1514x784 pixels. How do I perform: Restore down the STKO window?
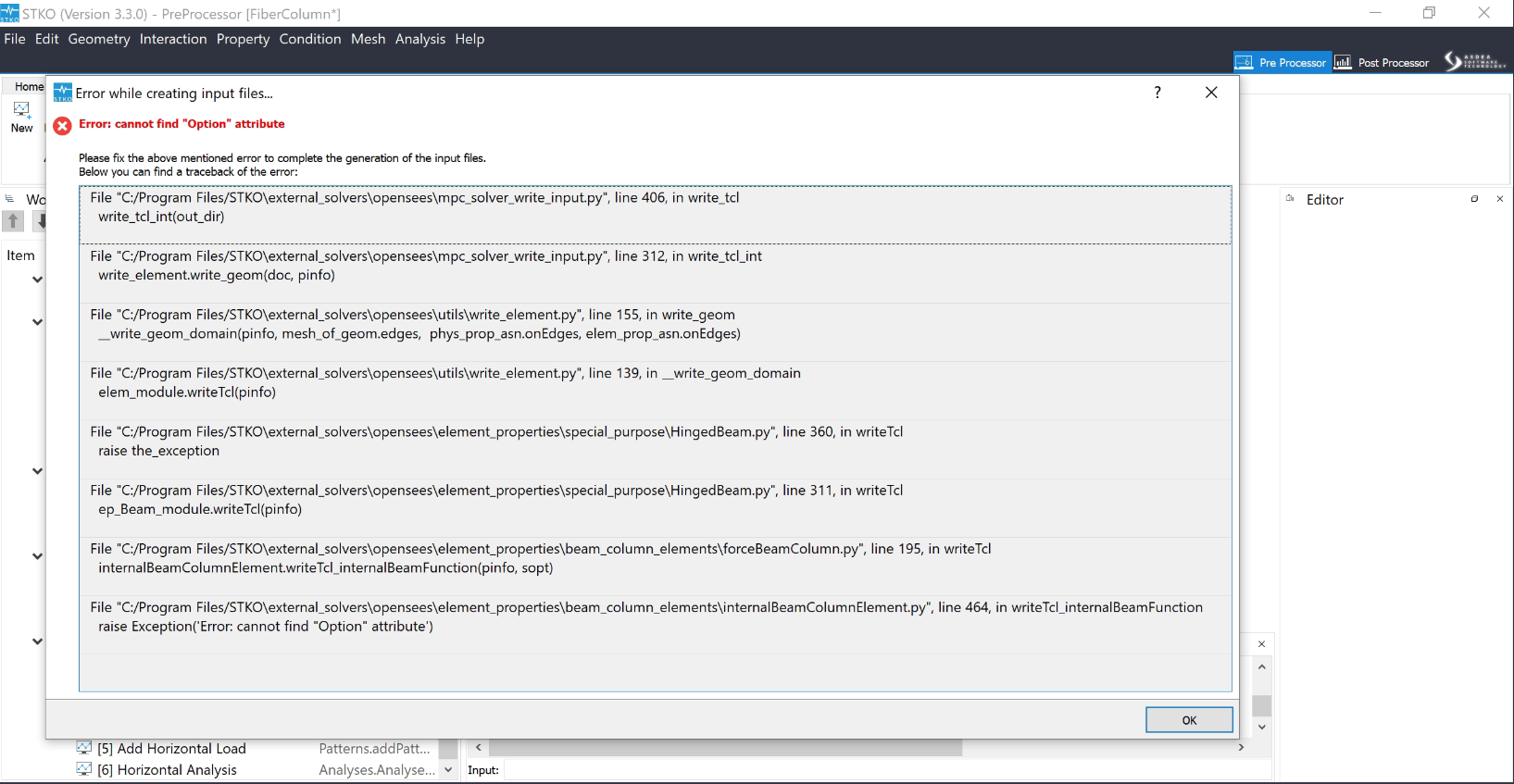pyautogui.click(x=1429, y=13)
